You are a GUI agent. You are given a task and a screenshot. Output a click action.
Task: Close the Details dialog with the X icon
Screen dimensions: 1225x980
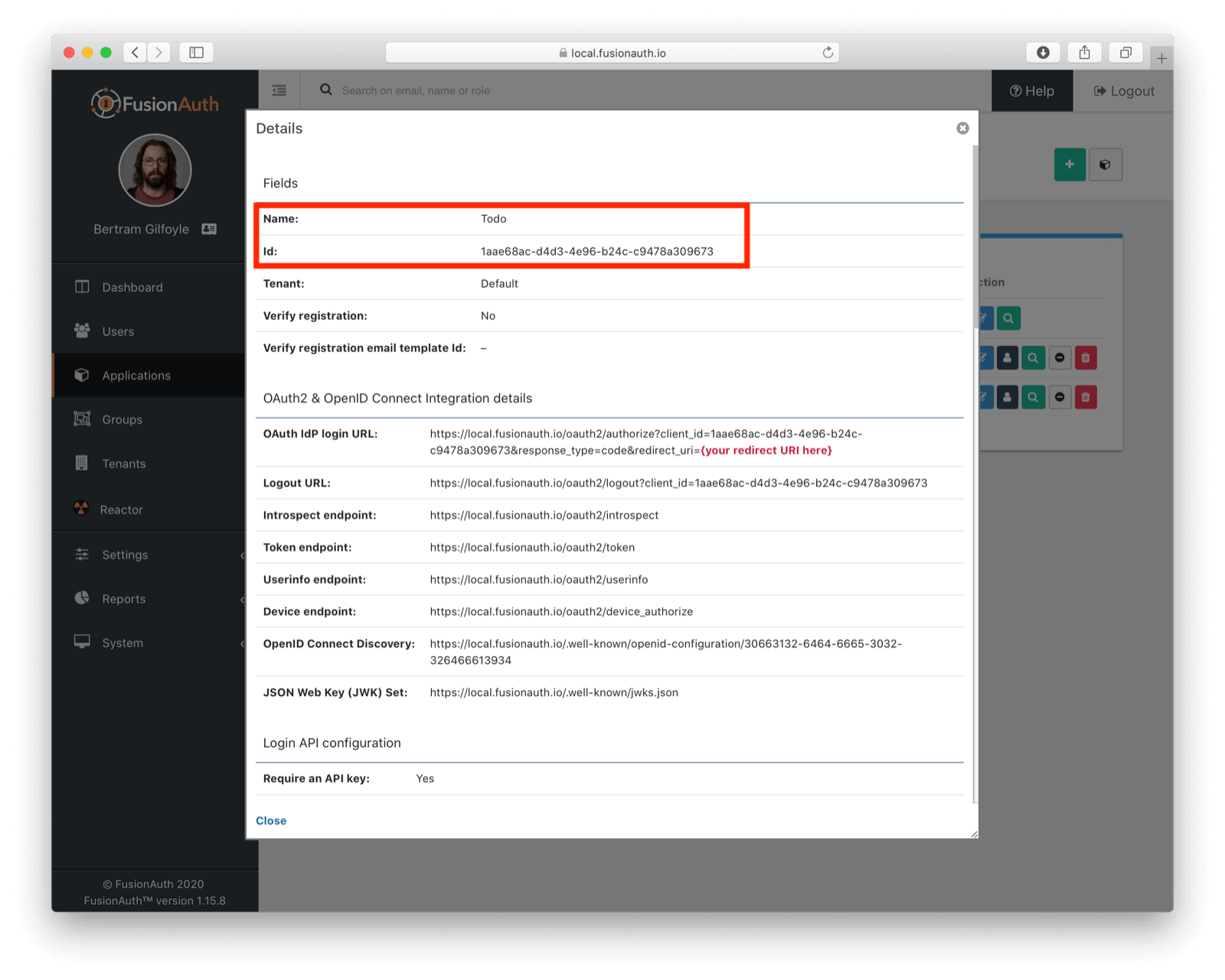(962, 128)
